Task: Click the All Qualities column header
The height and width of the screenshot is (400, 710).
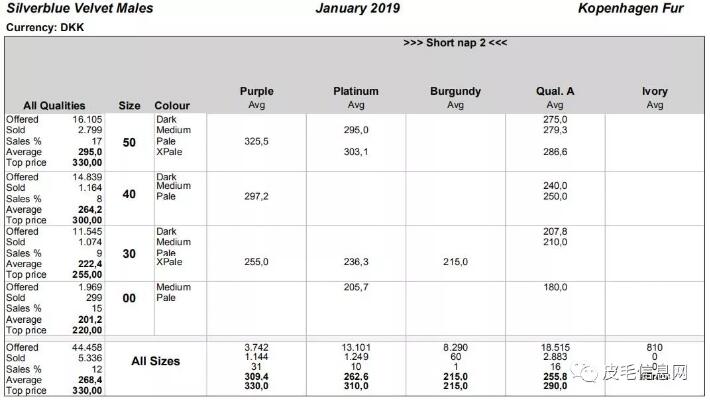Action: 54,106
